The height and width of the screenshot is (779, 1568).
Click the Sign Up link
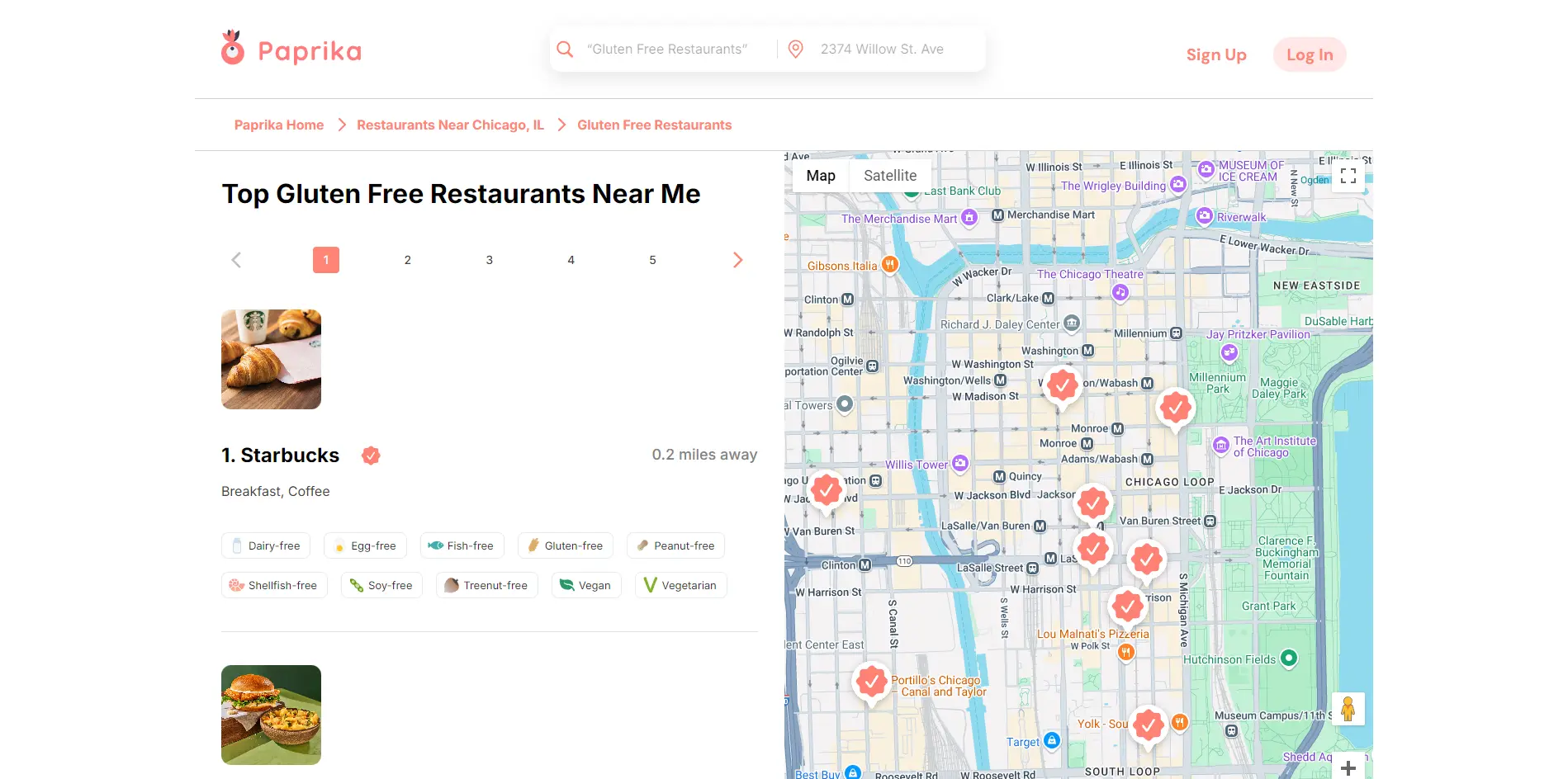tap(1216, 54)
